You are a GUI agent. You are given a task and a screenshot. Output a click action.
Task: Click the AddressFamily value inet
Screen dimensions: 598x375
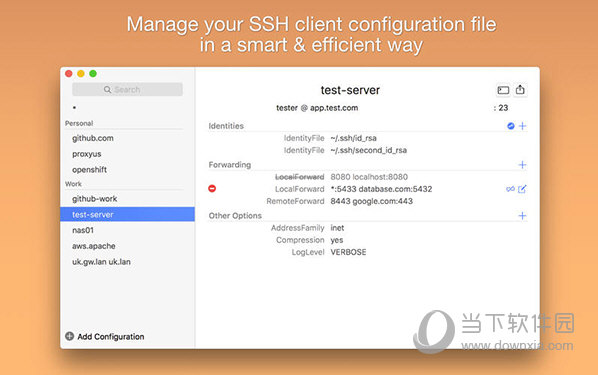coord(337,228)
